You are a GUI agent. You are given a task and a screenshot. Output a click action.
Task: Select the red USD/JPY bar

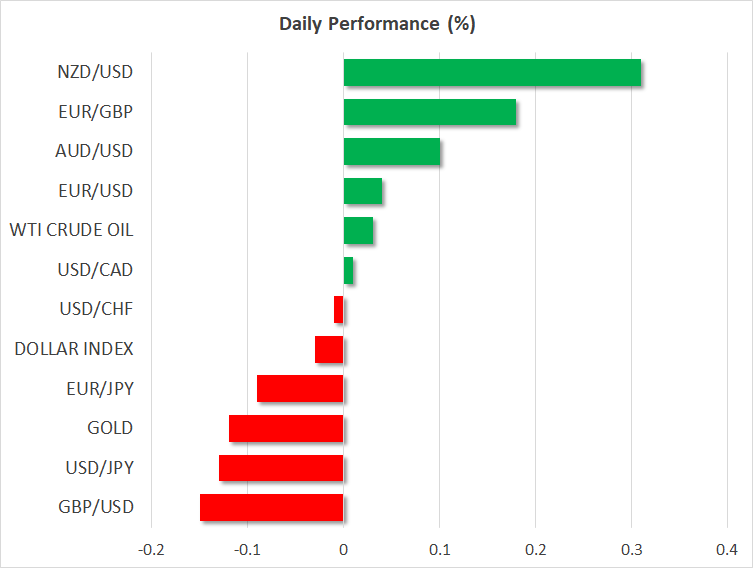click(x=281, y=467)
